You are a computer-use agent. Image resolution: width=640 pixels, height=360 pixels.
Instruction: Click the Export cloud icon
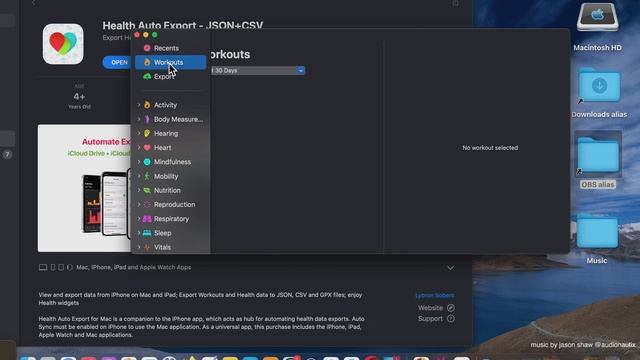(x=147, y=76)
